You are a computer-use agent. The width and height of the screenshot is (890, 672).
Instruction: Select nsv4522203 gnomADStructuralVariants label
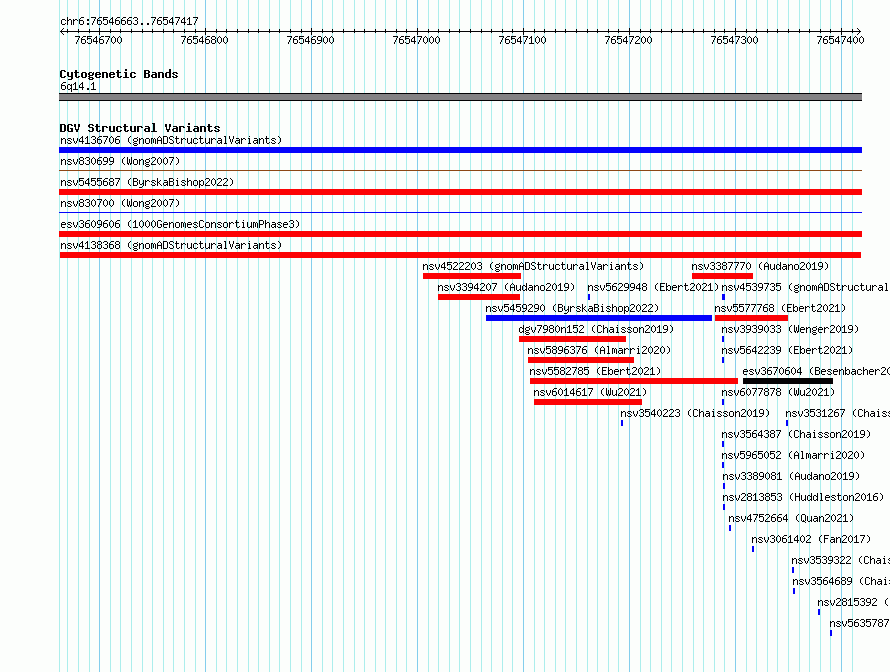click(x=533, y=266)
